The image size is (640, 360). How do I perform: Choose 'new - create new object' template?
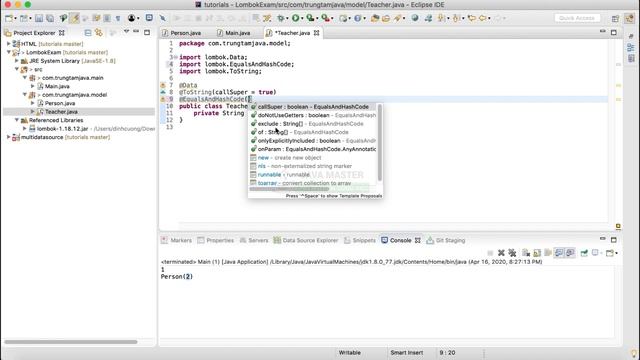(x=313, y=158)
